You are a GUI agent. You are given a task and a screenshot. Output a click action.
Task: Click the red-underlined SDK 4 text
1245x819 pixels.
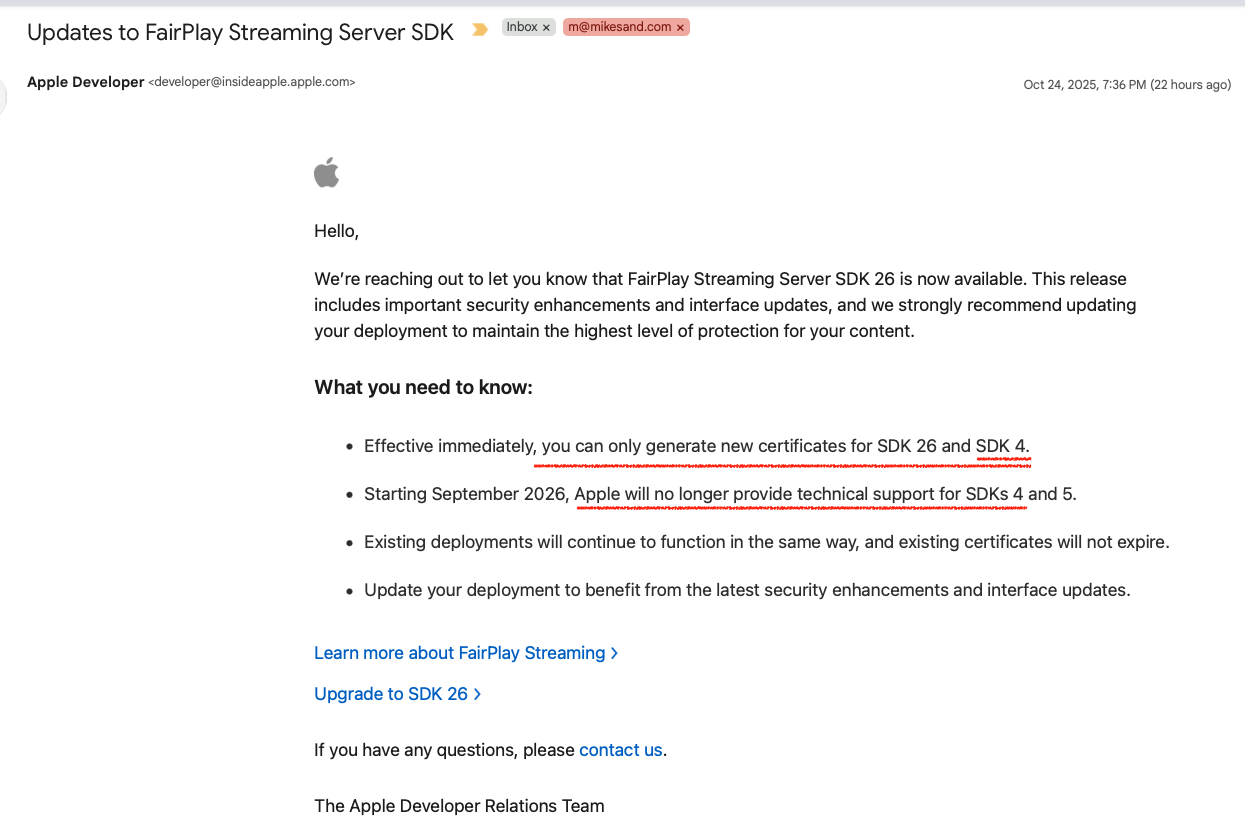[1001, 446]
